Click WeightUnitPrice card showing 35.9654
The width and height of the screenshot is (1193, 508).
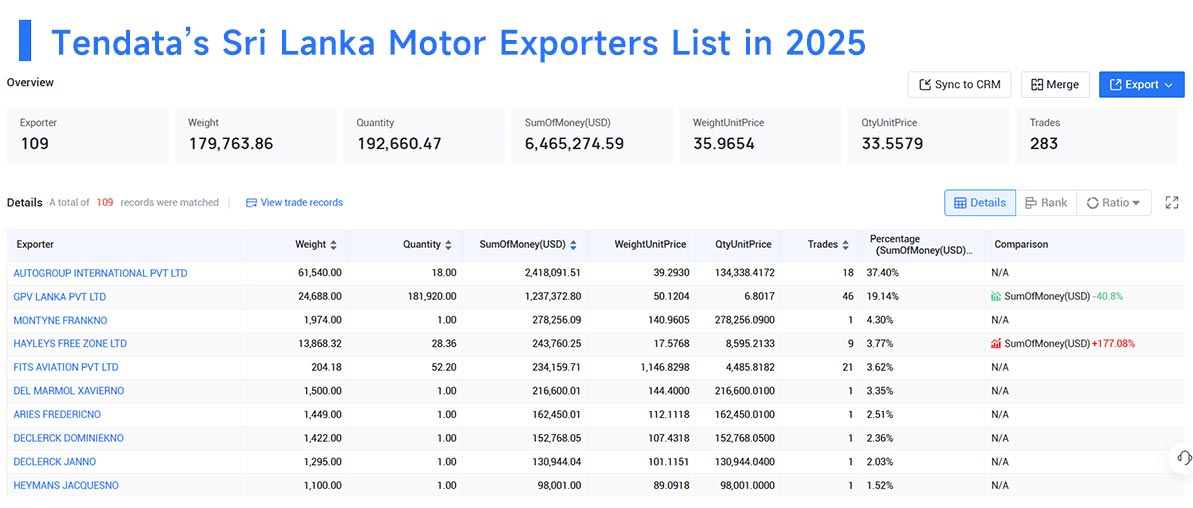tap(761, 135)
